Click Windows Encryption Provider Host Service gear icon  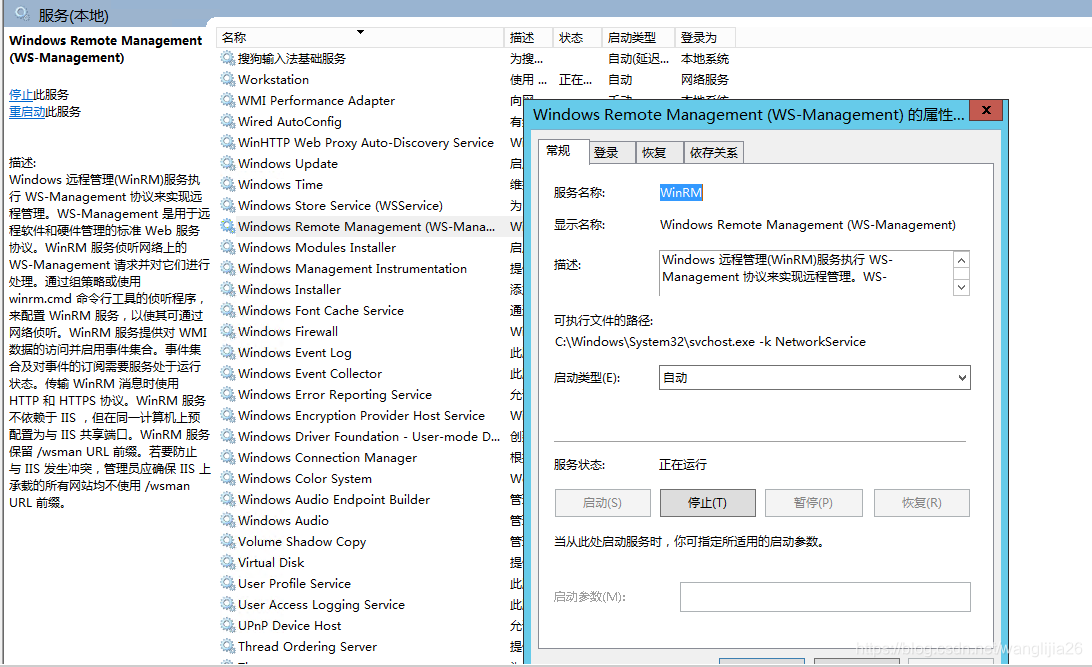click(228, 415)
